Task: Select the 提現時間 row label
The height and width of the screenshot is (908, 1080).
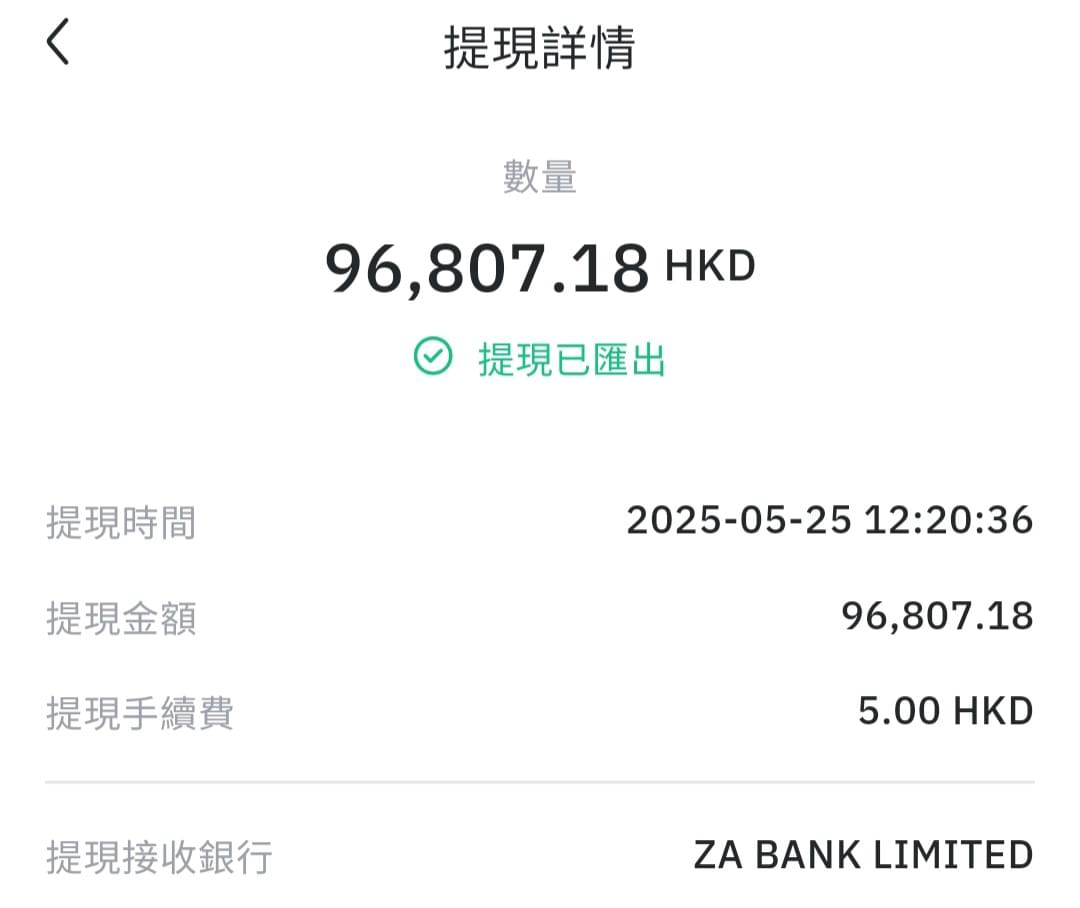Action: [121, 522]
